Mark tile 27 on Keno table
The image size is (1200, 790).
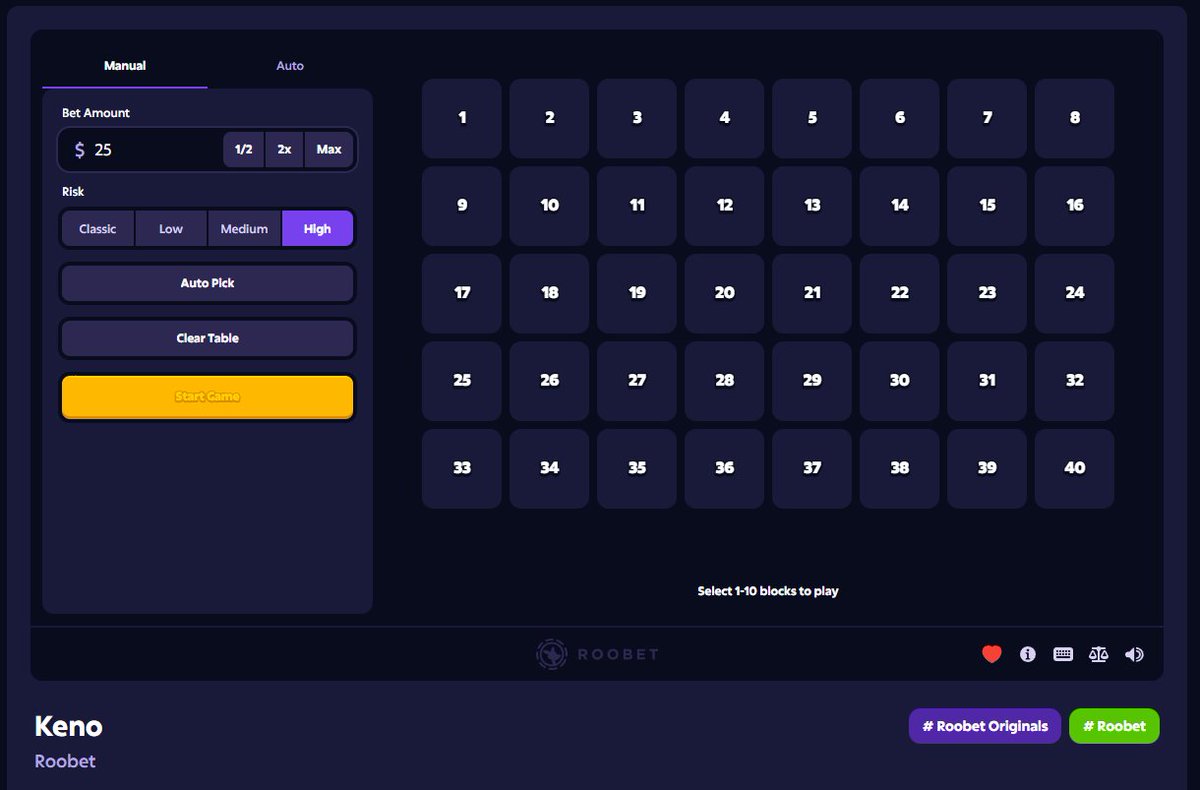(x=637, y=381)
